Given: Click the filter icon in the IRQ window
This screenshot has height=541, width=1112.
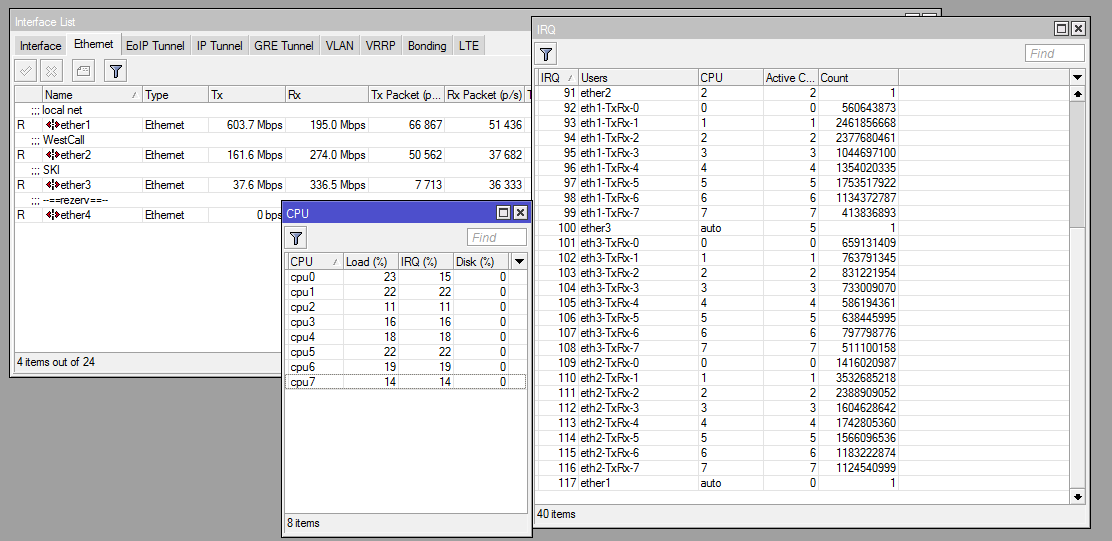Looking at the screenshot, I should 547,54.
